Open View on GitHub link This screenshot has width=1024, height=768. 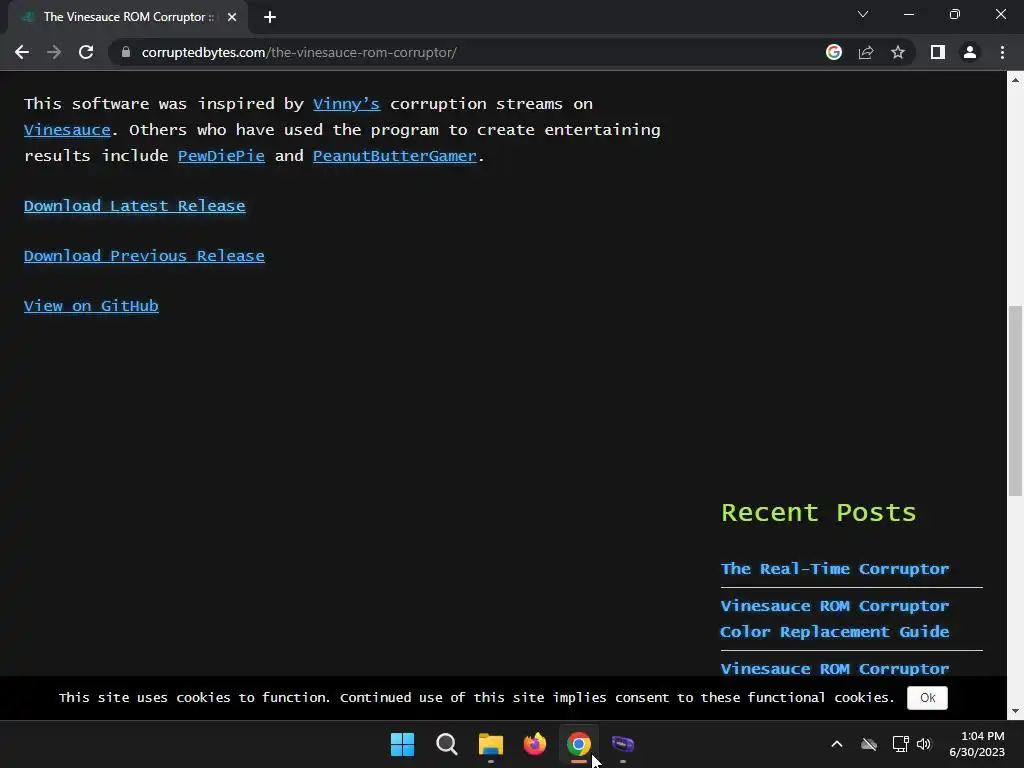(x=91, y=306)
